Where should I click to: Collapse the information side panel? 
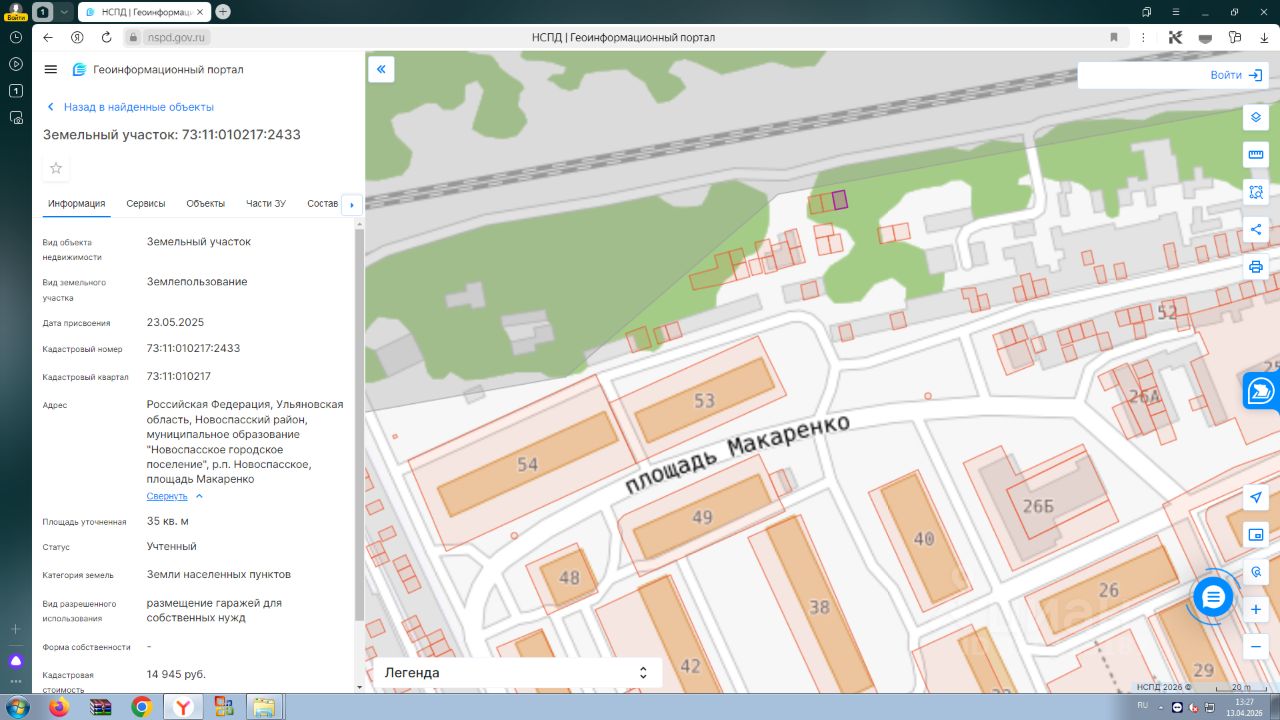click(381, 69)
